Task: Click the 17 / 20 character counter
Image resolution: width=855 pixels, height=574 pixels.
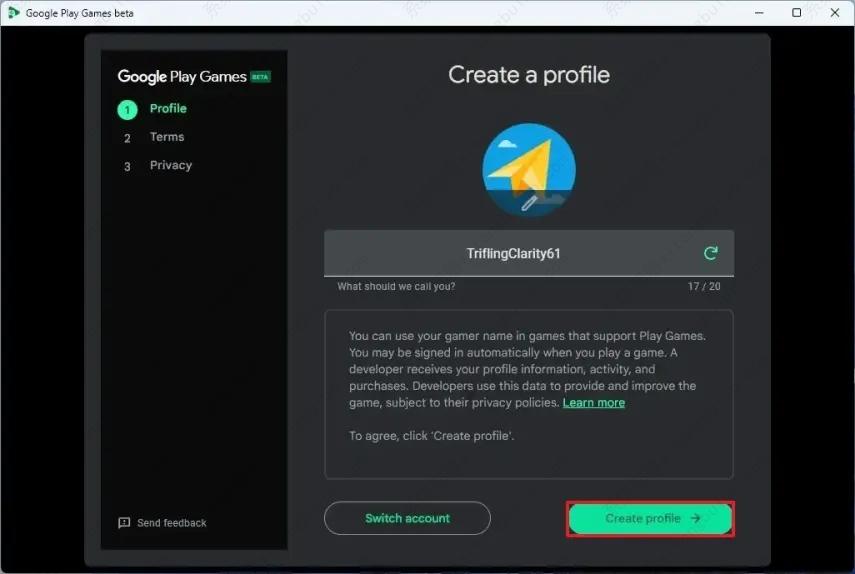Action: tap(703, 286)
